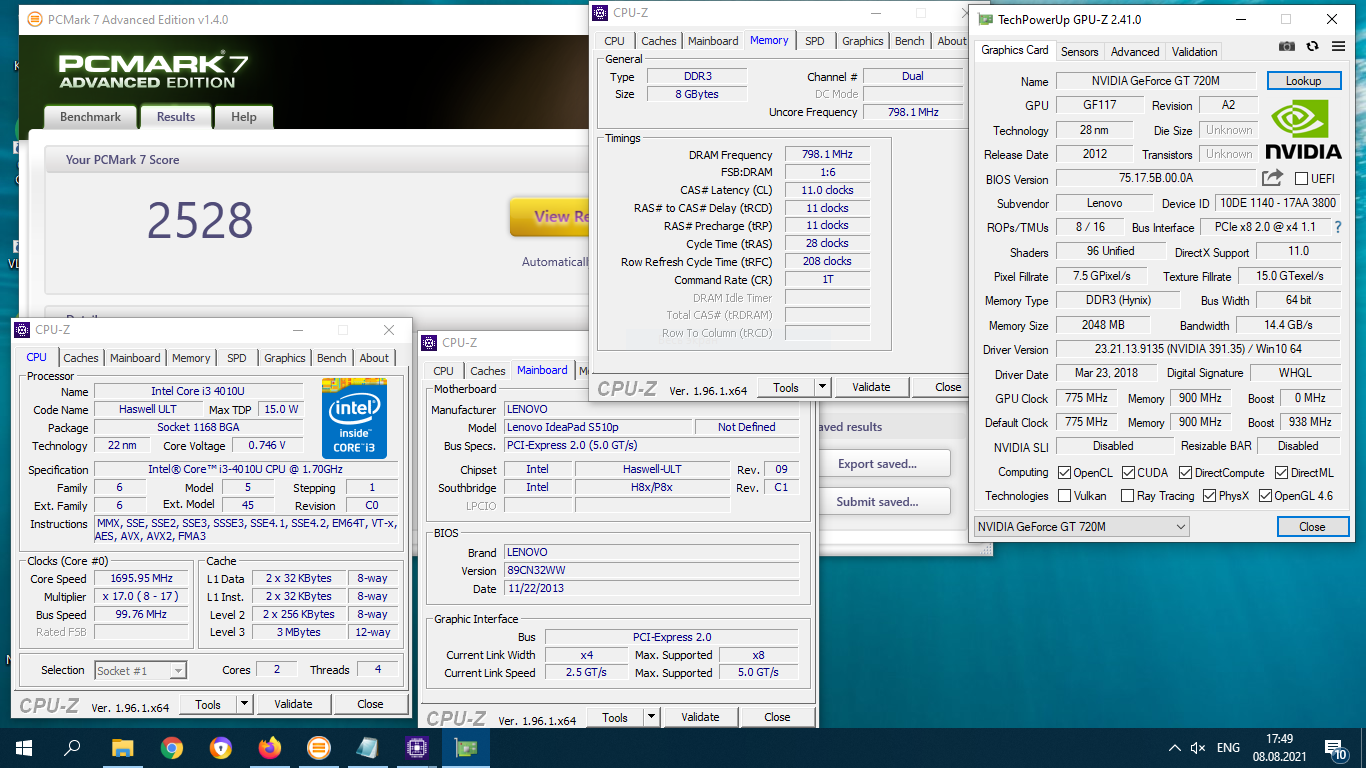Click the Driver Version value in GPU-Z
1366x768 pixels.
coord(1198,349)
